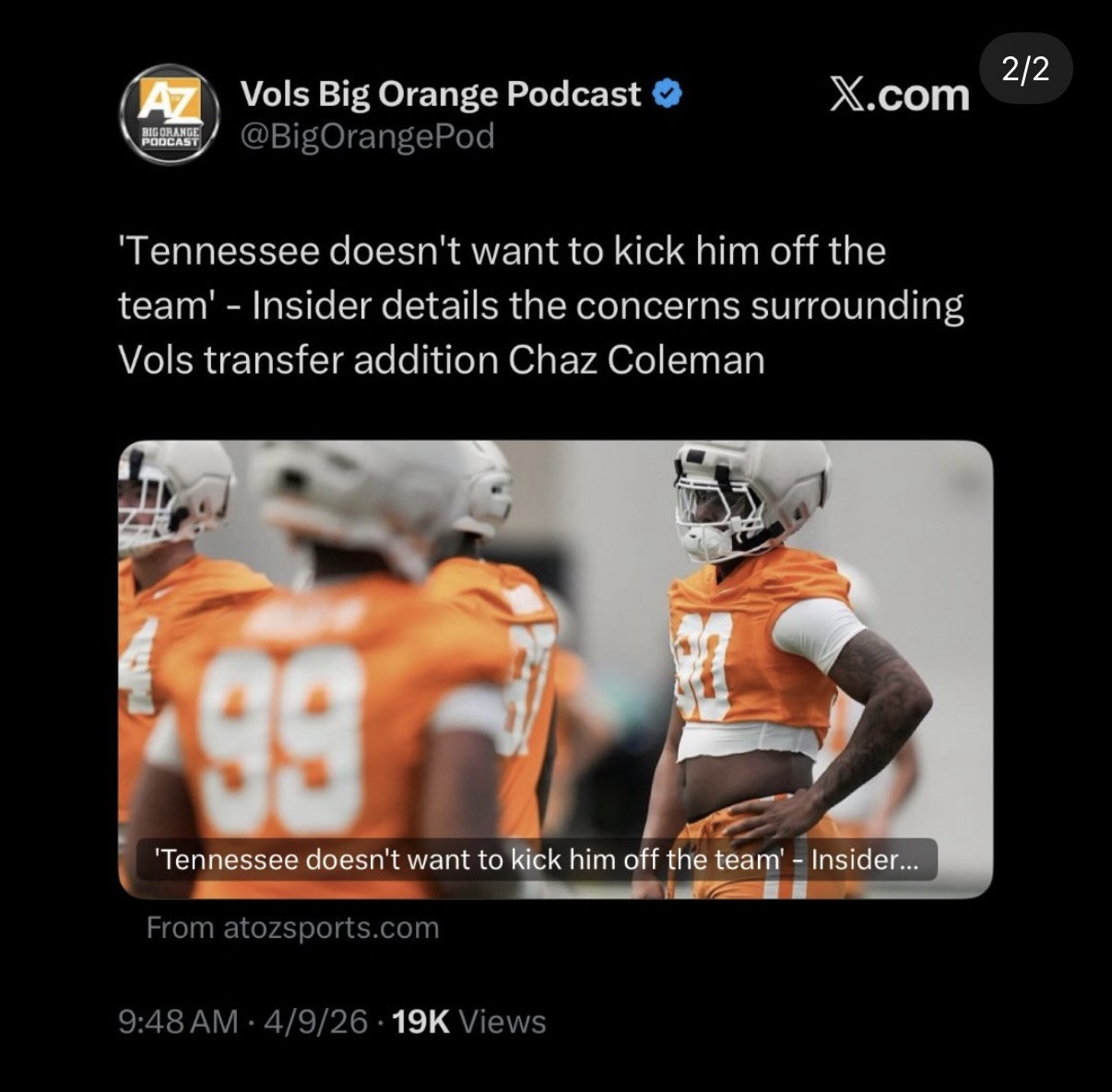
Task: Tap the X.com logo watermark
Action: click(899, 95)
